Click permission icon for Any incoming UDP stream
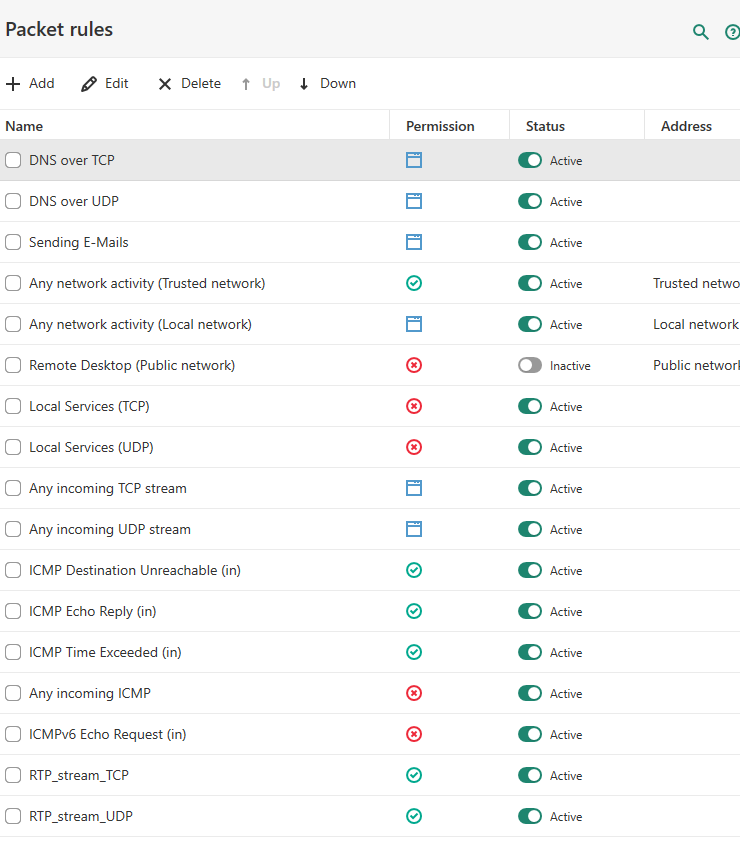Screen dimensions: 740x859 pyautogui.click(x=414, y=529)
